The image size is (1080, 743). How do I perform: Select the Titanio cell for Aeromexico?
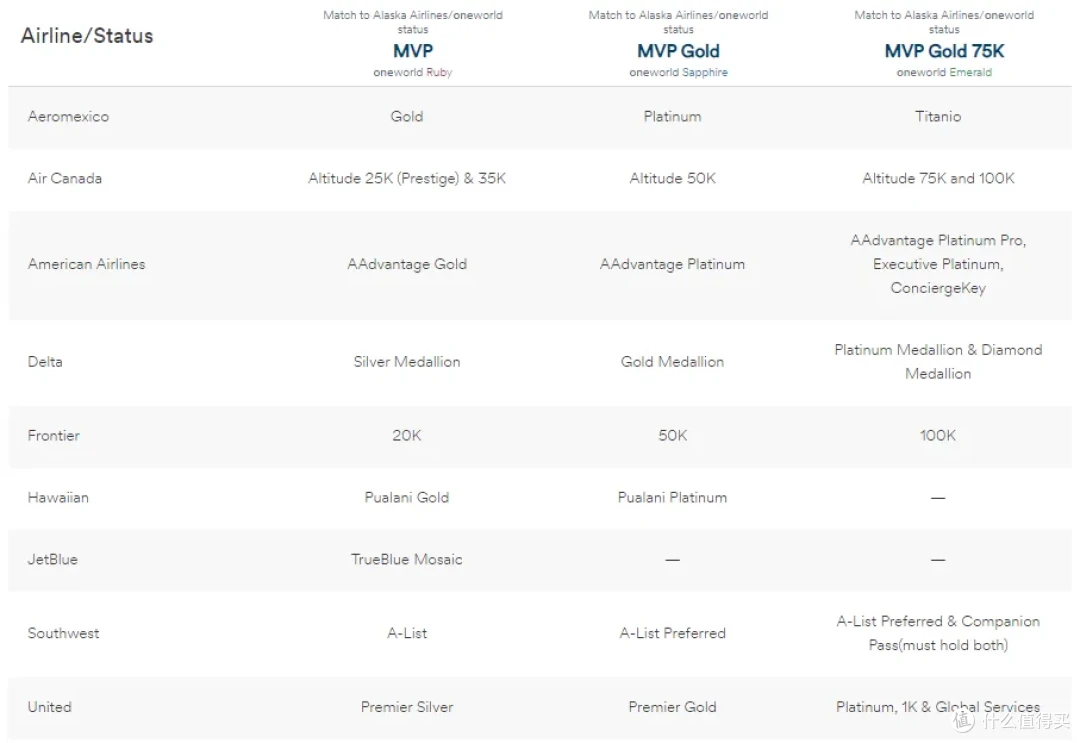tap(937, 116)
